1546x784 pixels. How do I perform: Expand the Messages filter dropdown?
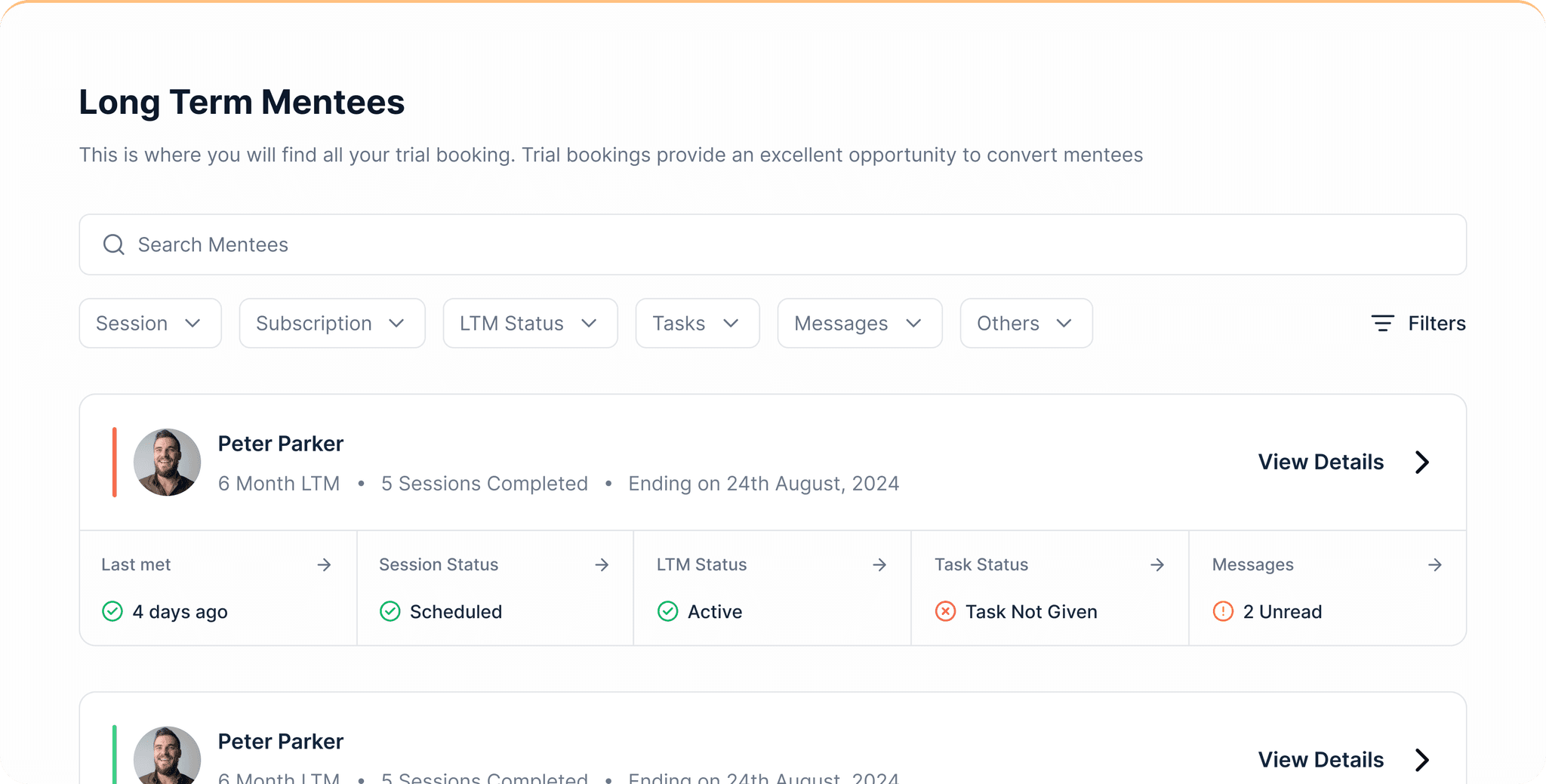pyautogui.click(x=859, y=323)
